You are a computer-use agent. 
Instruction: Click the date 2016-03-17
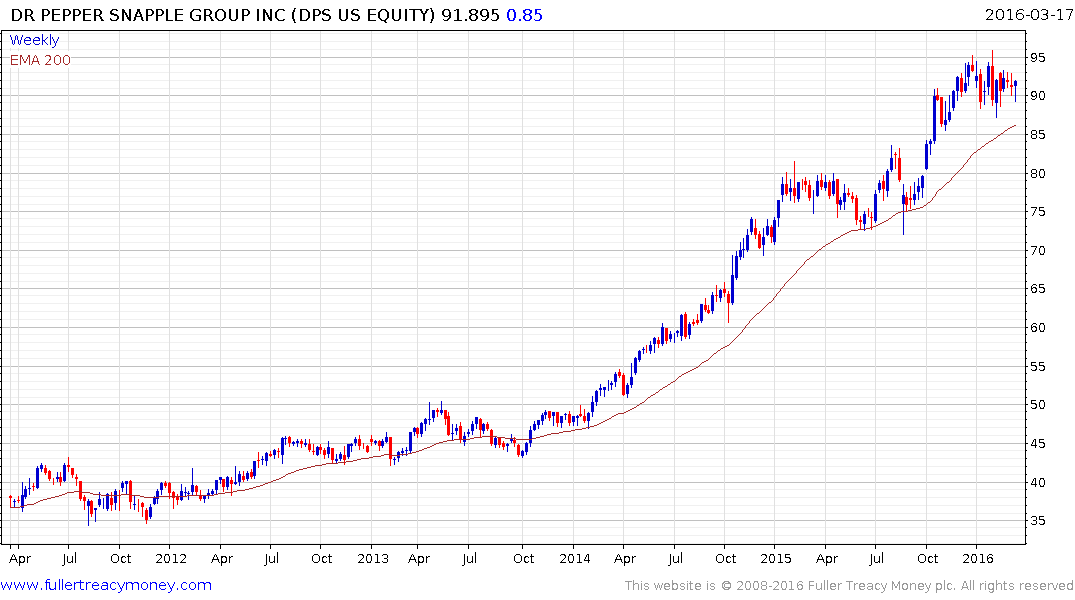[x=1029, y=15]
